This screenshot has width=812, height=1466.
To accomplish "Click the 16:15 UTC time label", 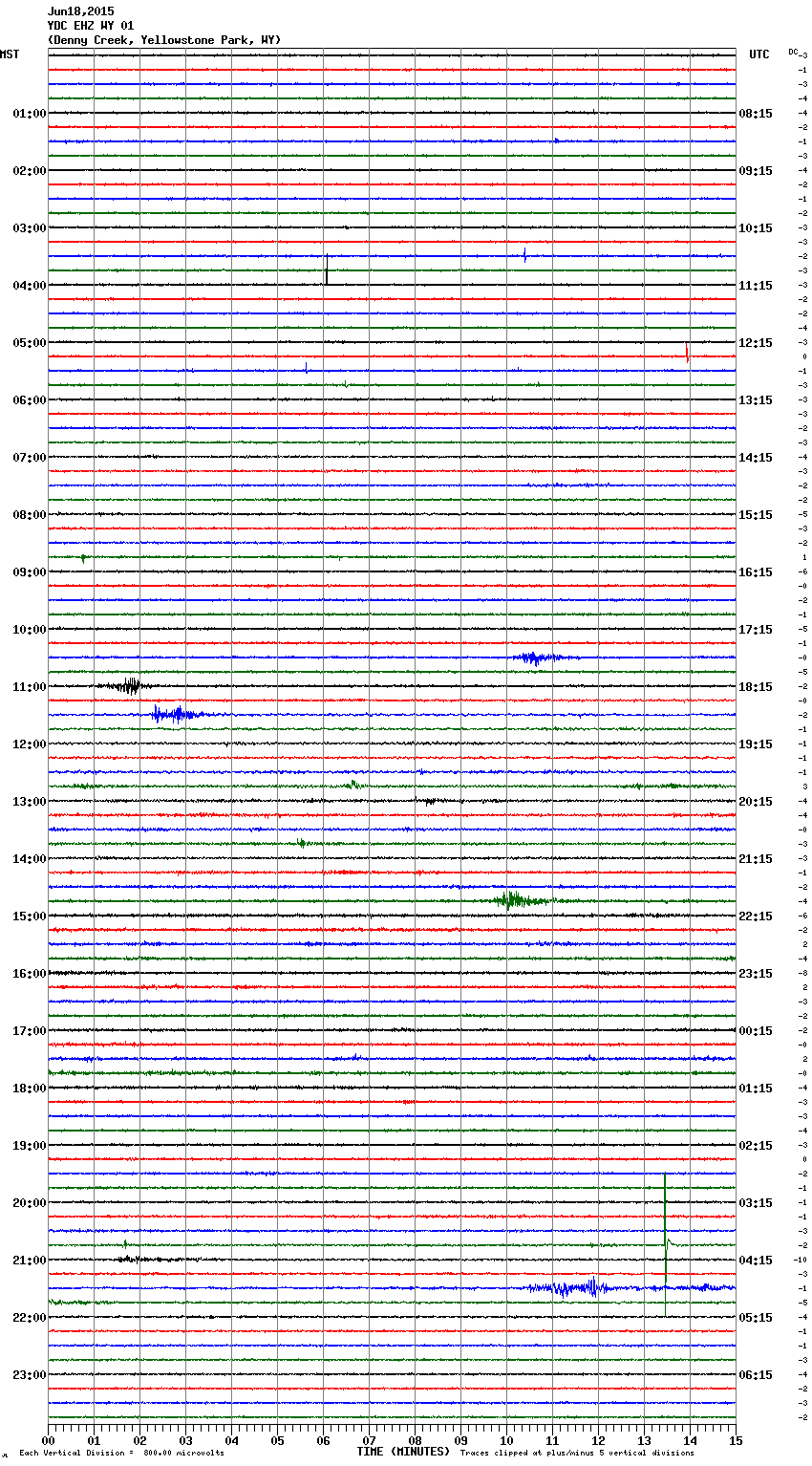I will tap(756, 572).
